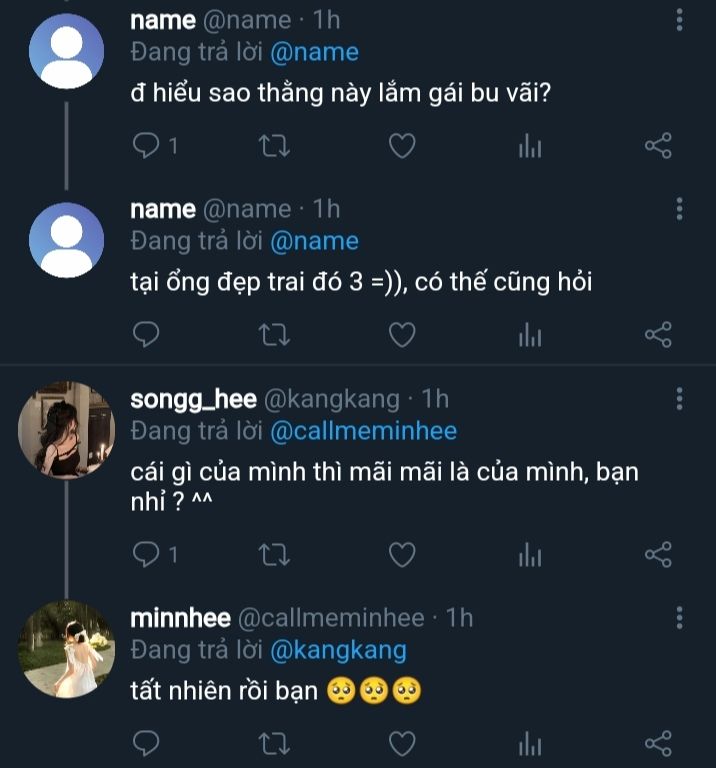Share minnhee's 'tất nhiên rồi bạn' tweet

[x=658, y=744]
